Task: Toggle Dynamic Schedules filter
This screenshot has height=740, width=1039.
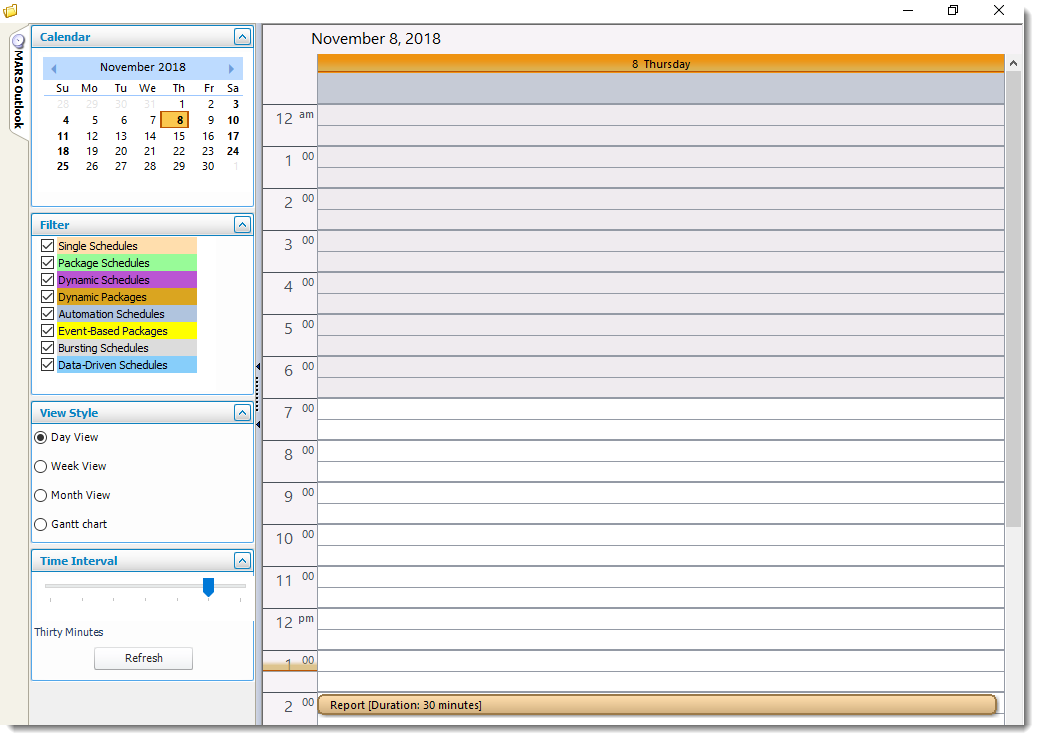Action: coord(47,280)
